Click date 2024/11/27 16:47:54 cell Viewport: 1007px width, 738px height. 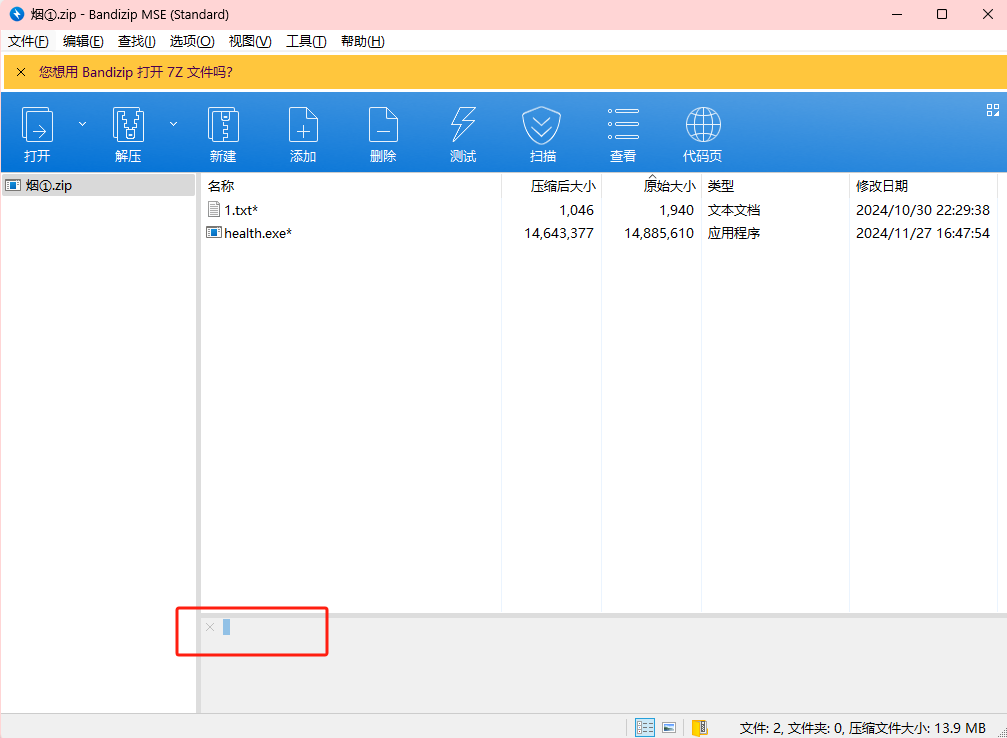(923, 233)
